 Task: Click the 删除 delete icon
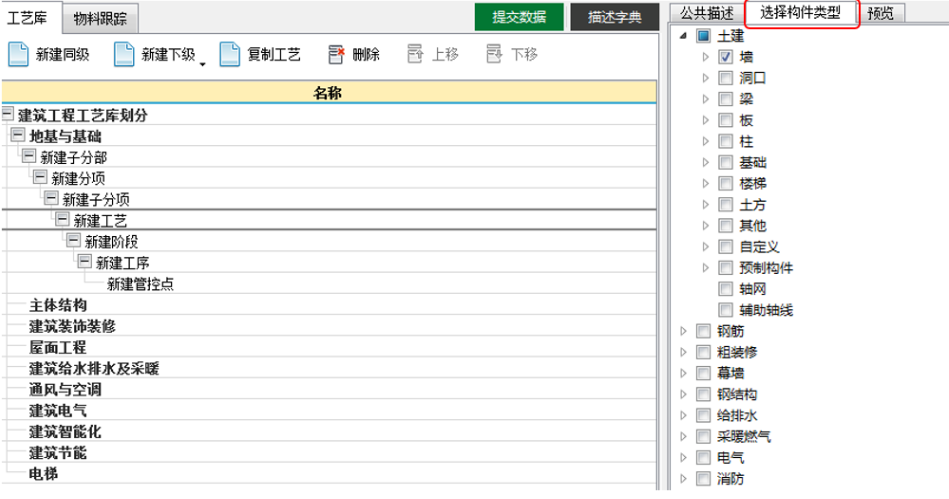336,55
